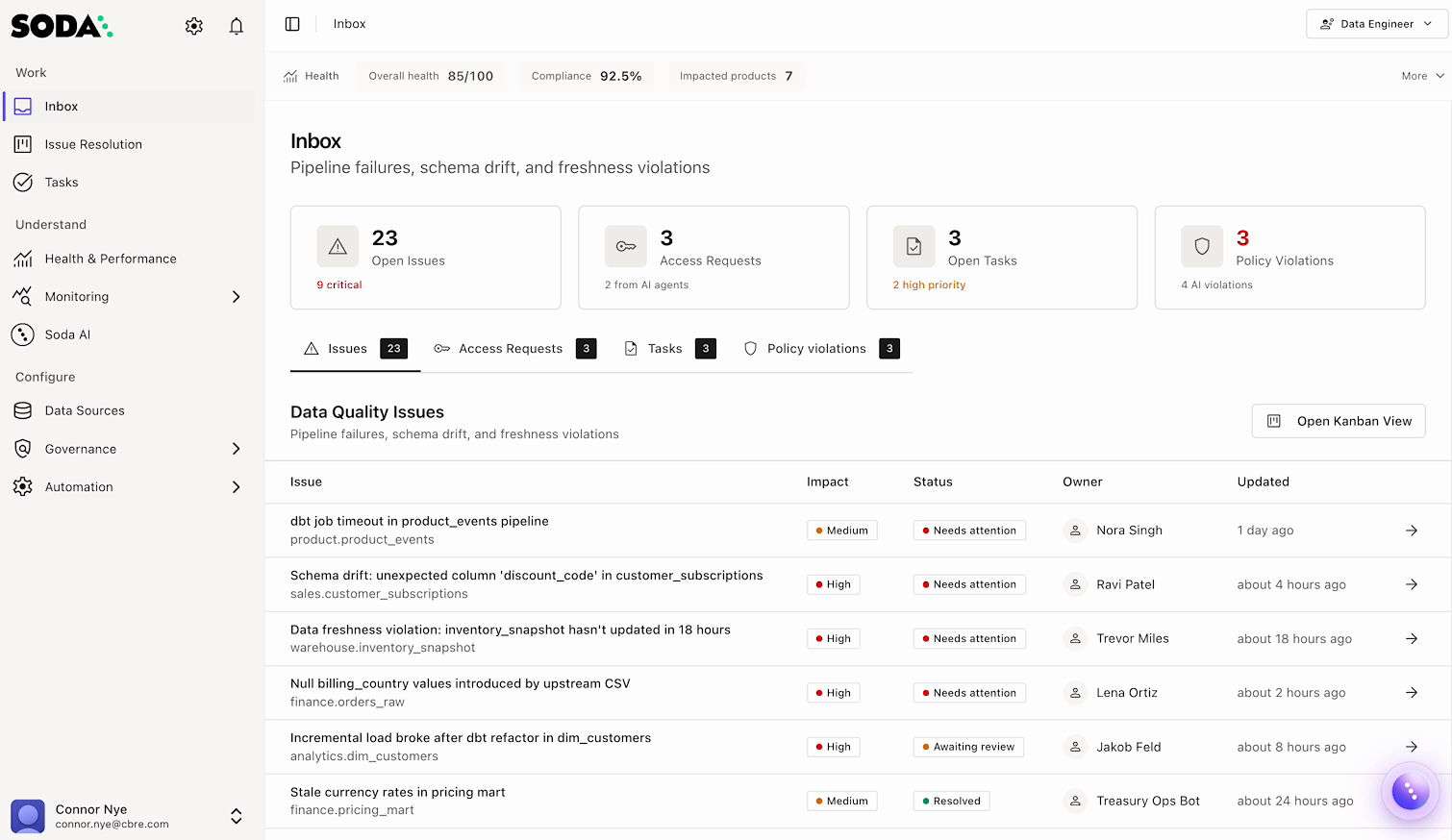Switch to the Policy violations tab
Screen dimensions: 1452x840
822,349
